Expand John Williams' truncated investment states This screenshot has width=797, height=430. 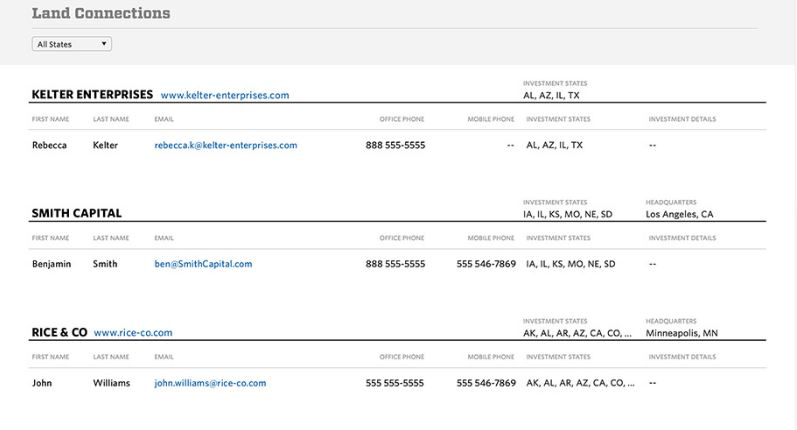click(630, 383)
